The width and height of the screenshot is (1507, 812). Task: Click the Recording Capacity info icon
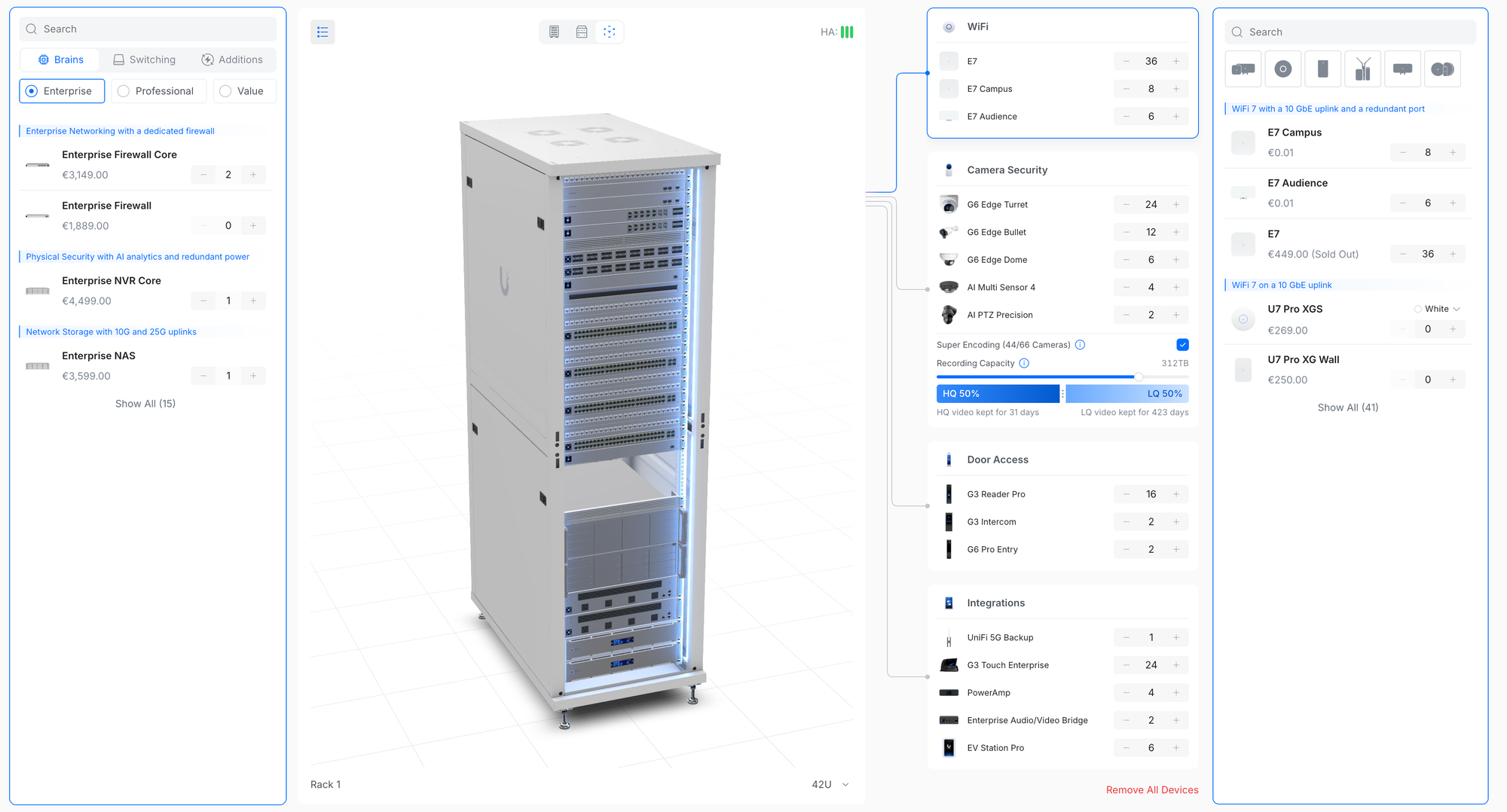point(1024,363)
